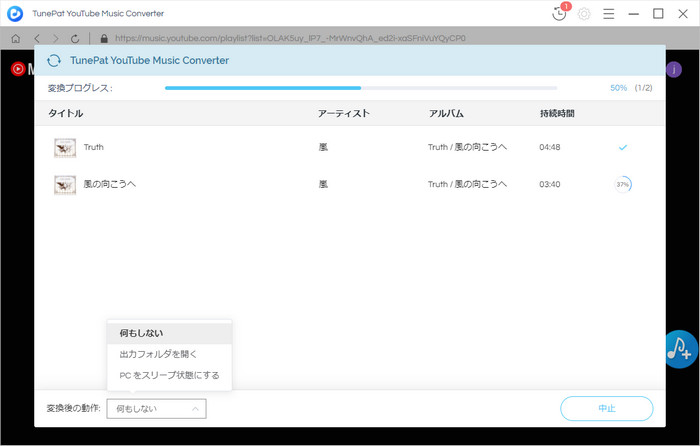Image resolution: width=700 pixels, height=446 pixels.
Task: Select the Truth song title
Action: click(94, 147)
